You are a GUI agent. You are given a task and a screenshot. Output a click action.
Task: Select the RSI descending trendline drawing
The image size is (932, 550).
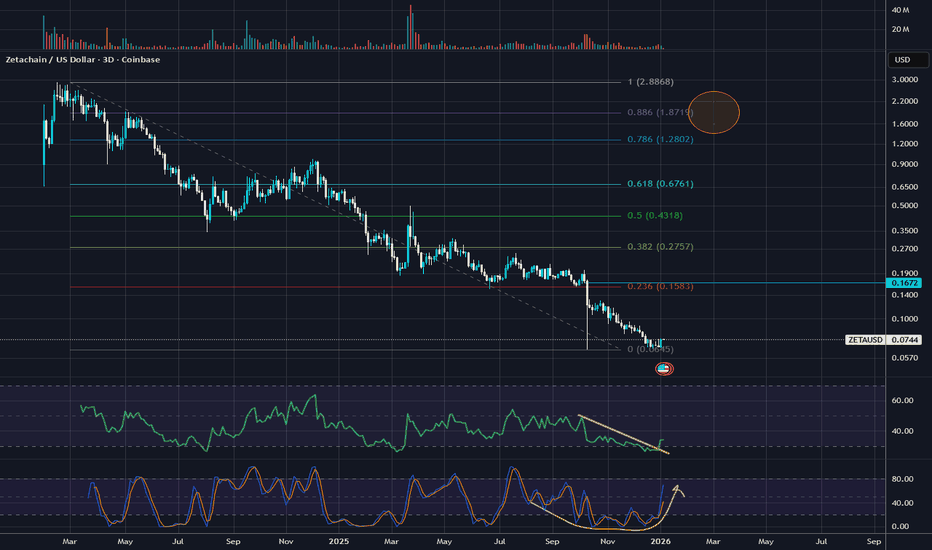pos(624,434)
